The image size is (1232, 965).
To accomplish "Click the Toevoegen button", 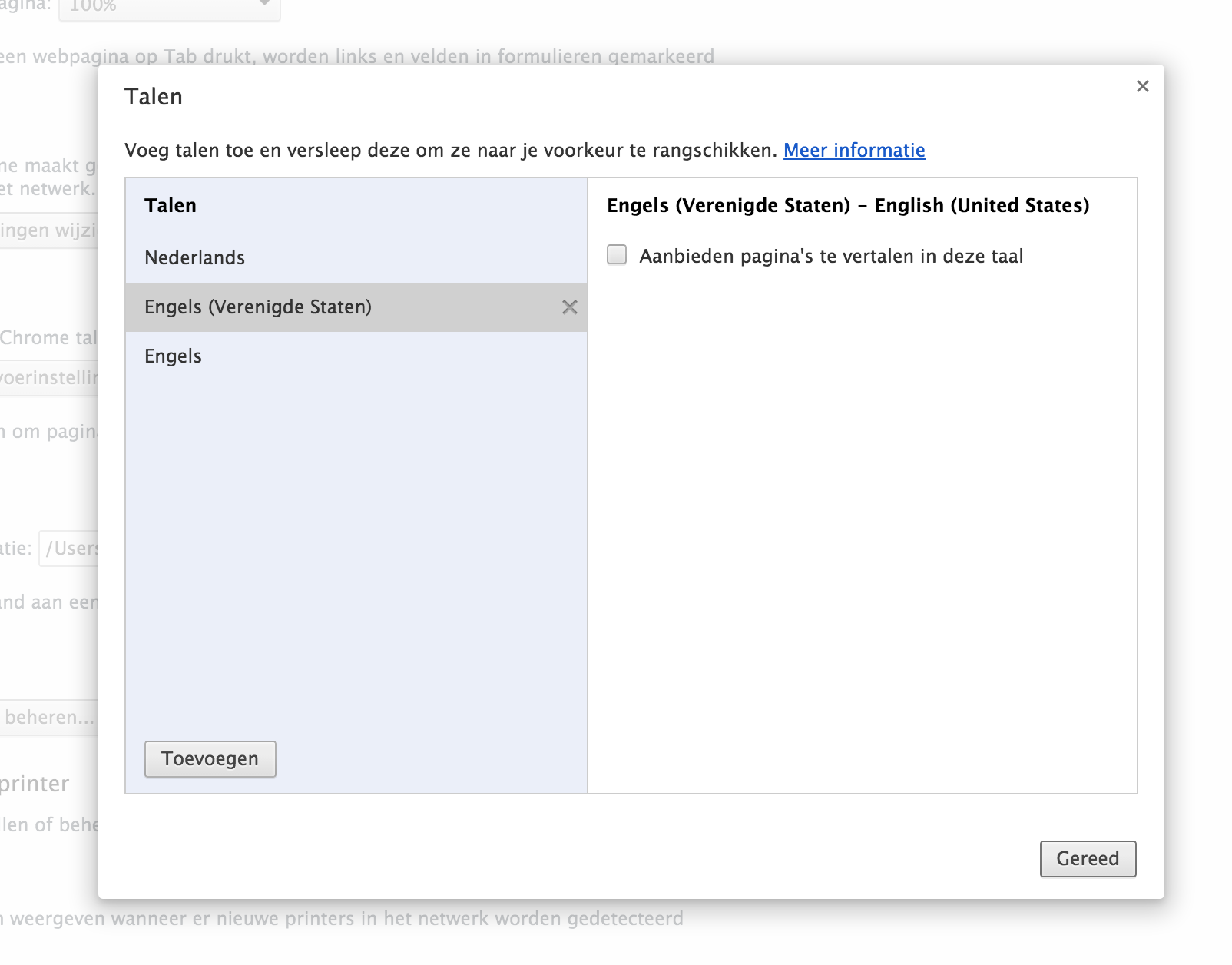I will [x=210, y=759].
